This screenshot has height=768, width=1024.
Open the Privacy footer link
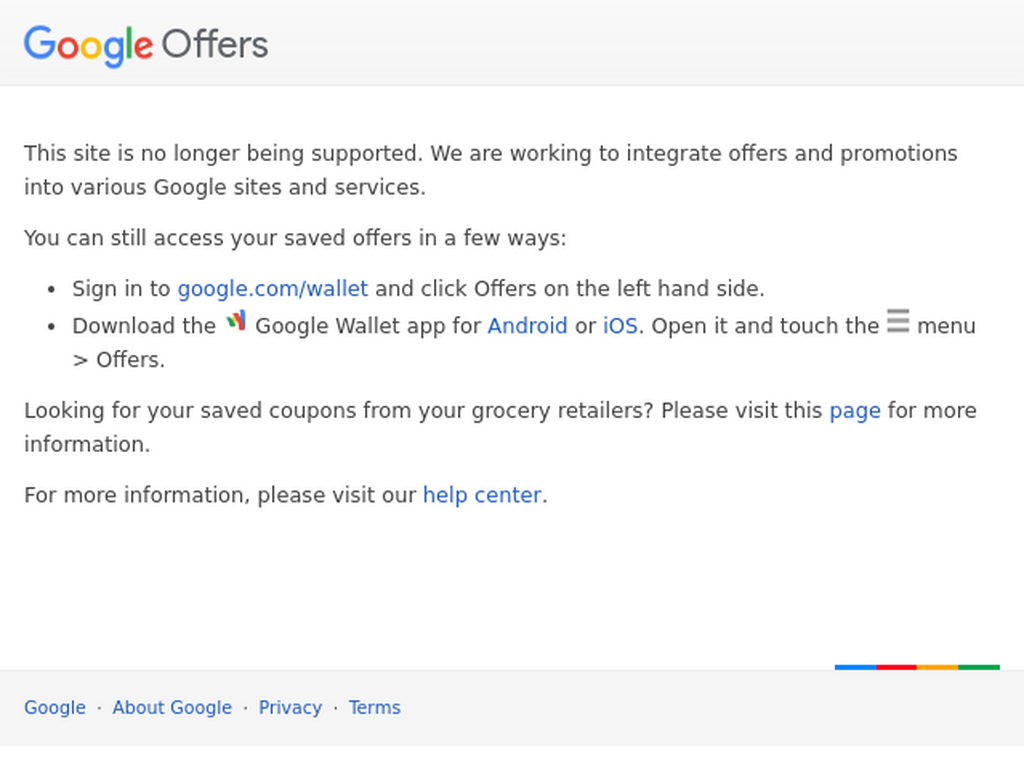pyautogui.click(x=290, y=708)
